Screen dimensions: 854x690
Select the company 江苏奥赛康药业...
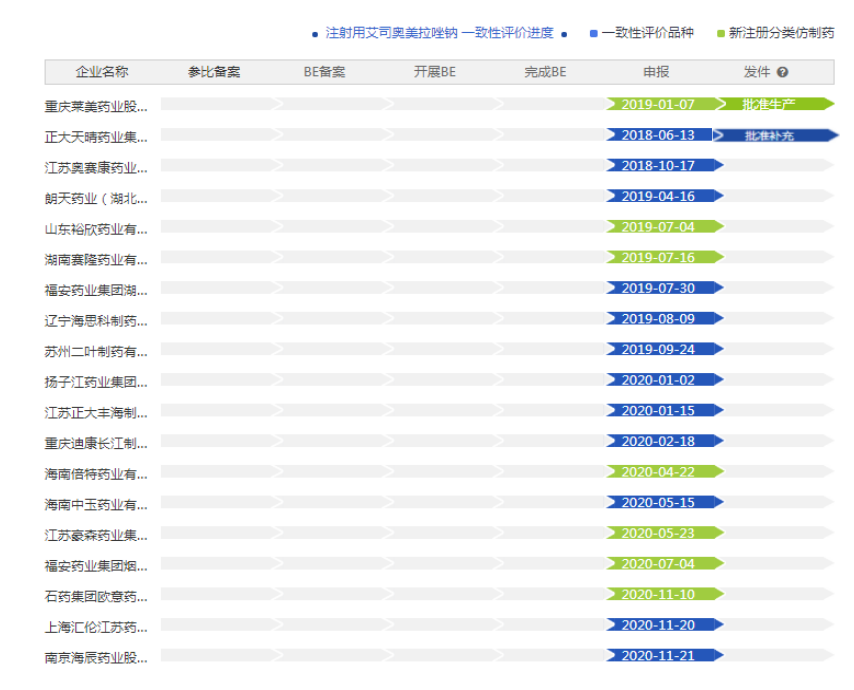[x=96, y=168]
